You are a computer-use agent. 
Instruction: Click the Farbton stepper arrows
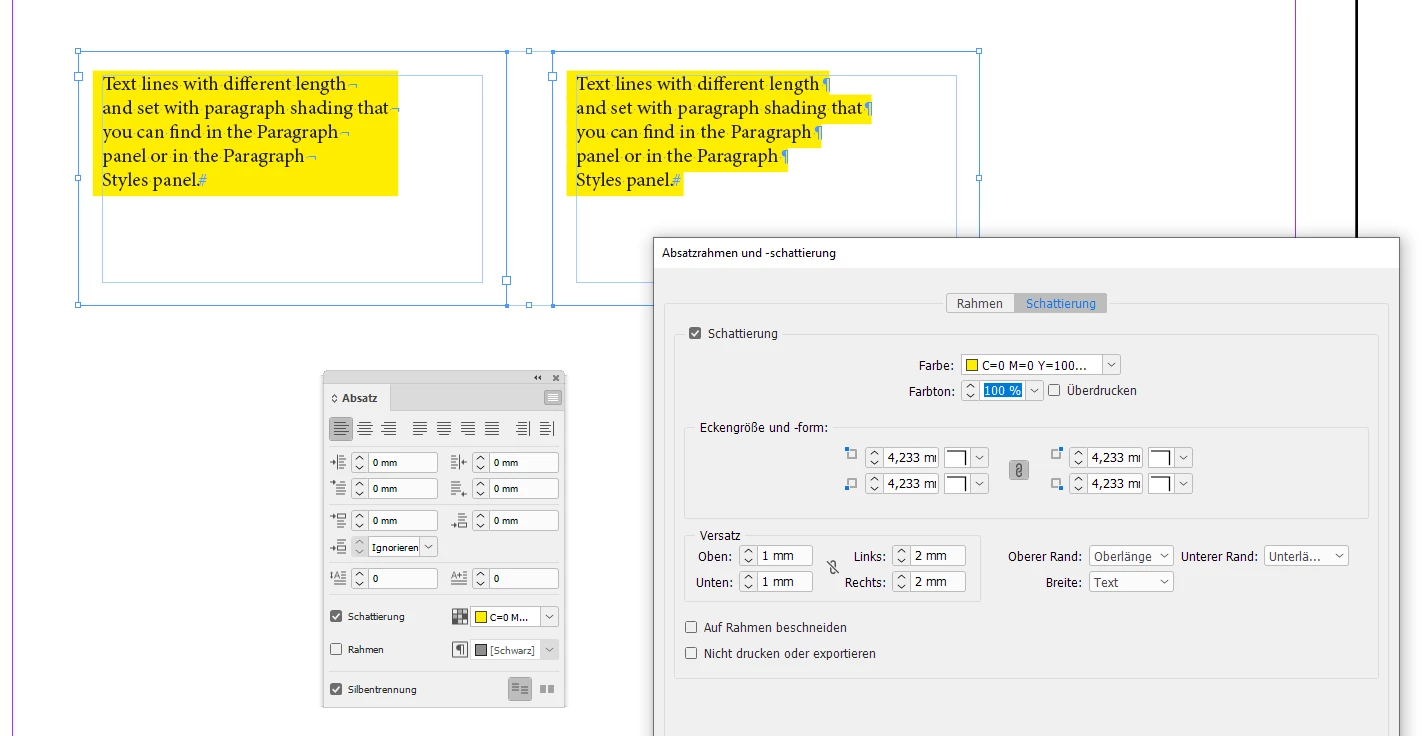[x=970, y=391]
